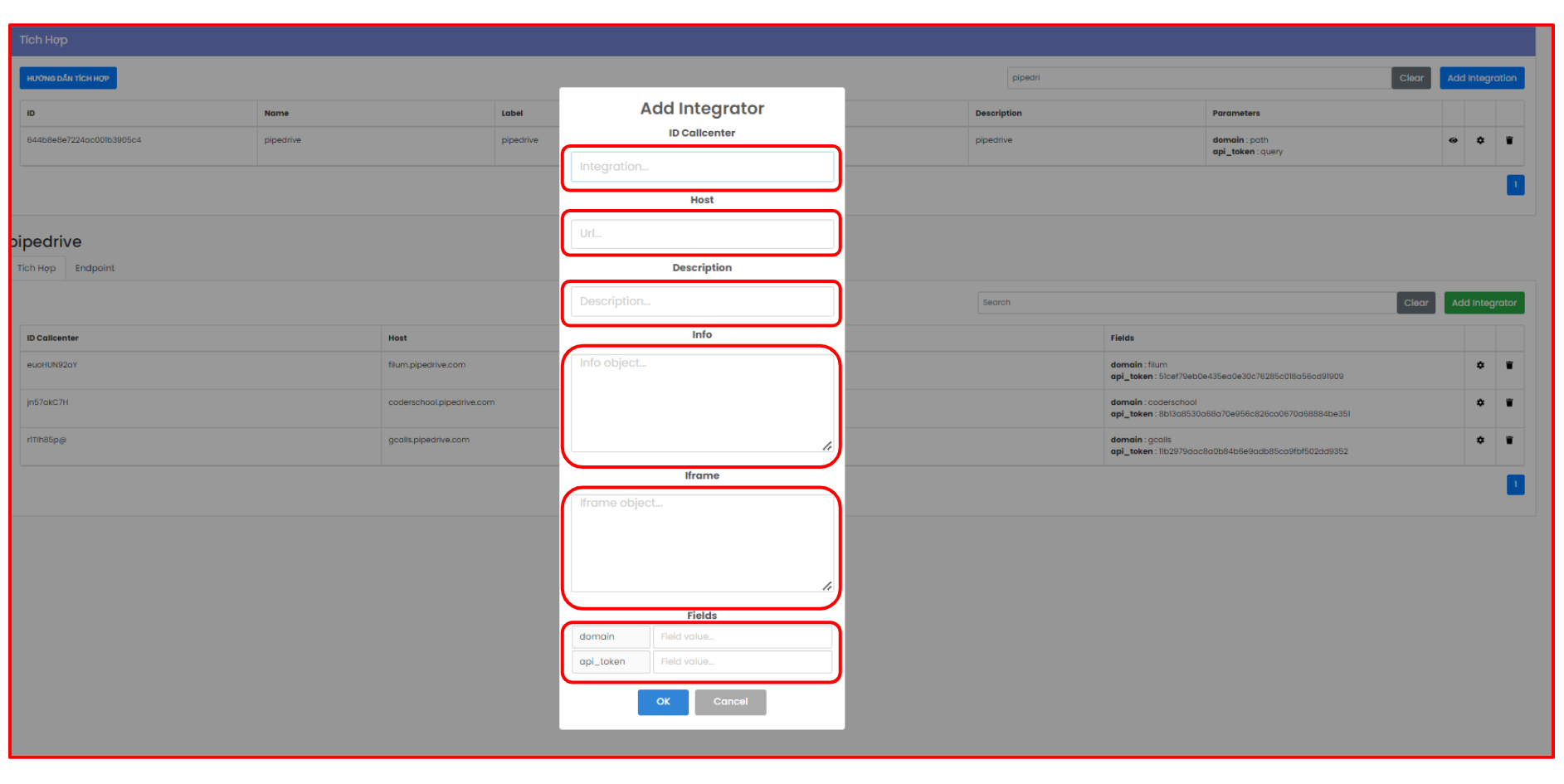
Task: Select the Tích Hợp tab under pipedrive
Action: coord(37,268)
